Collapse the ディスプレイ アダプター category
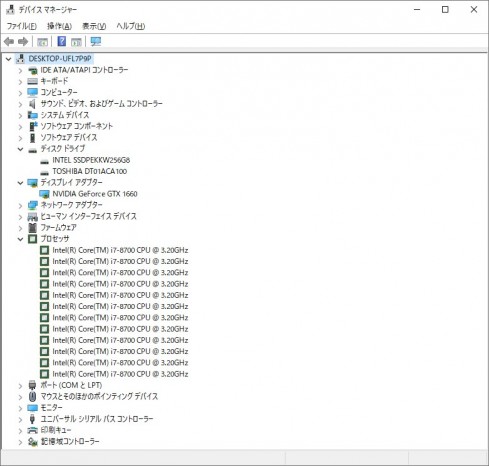This screenshot has height=466, width=489. [x=20, y=183]
